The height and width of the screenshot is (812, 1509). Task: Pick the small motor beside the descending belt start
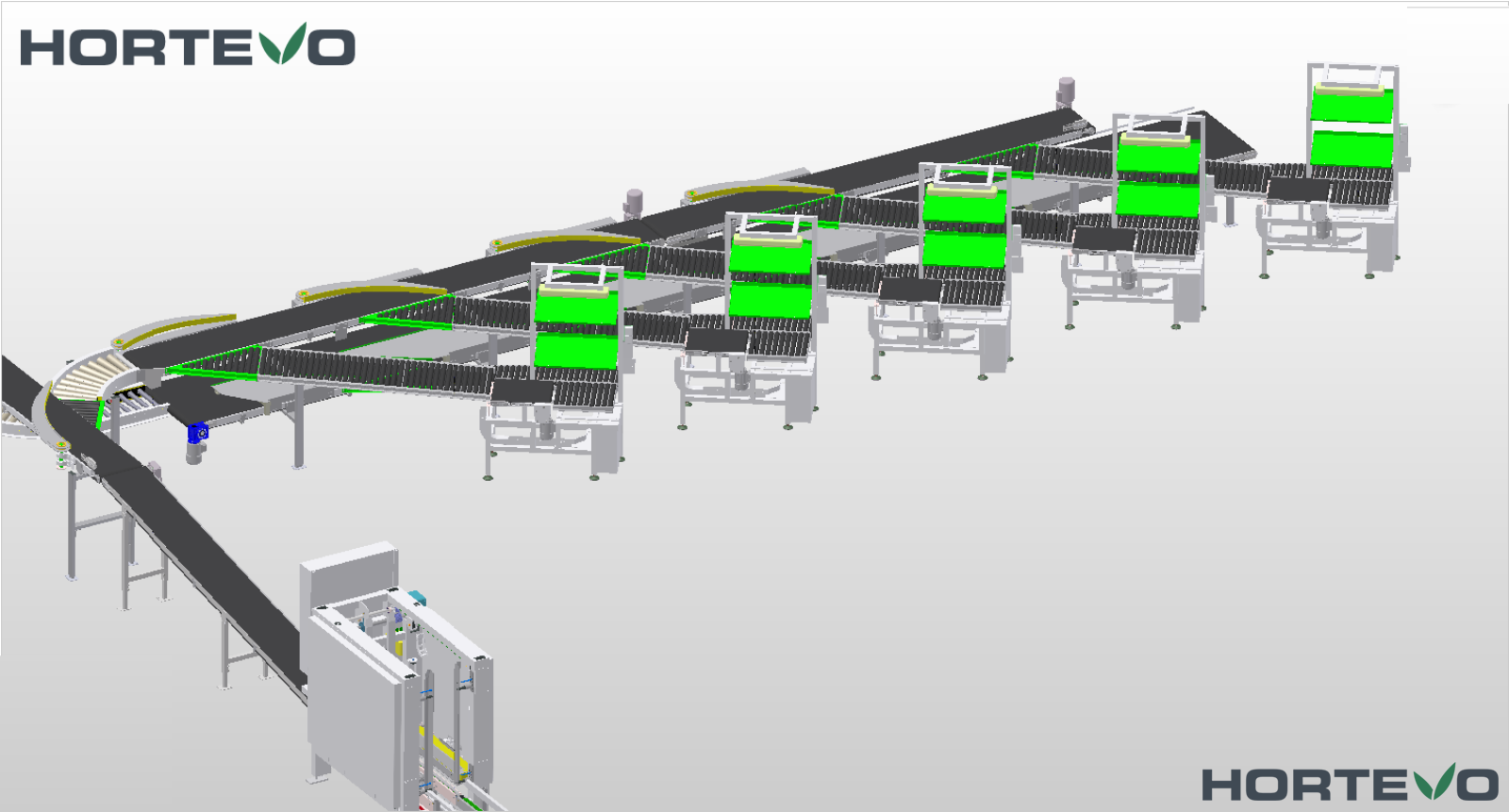click(154, 468)
